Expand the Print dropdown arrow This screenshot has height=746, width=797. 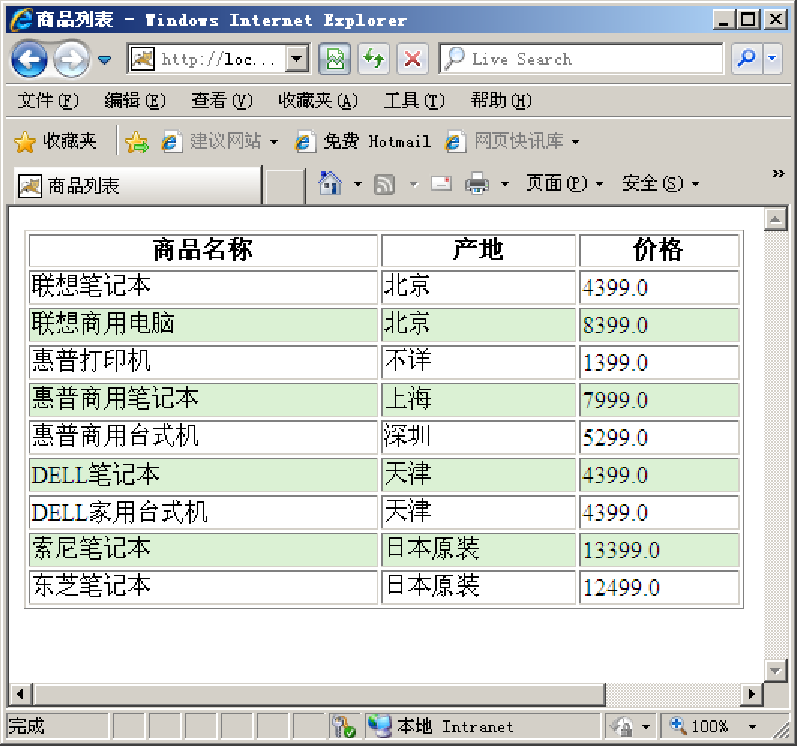click(505, 184)
